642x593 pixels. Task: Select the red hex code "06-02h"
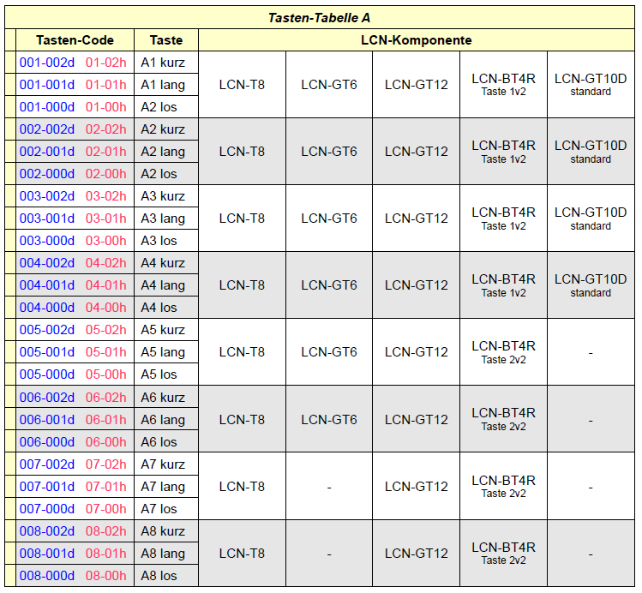tap(106, 397)
